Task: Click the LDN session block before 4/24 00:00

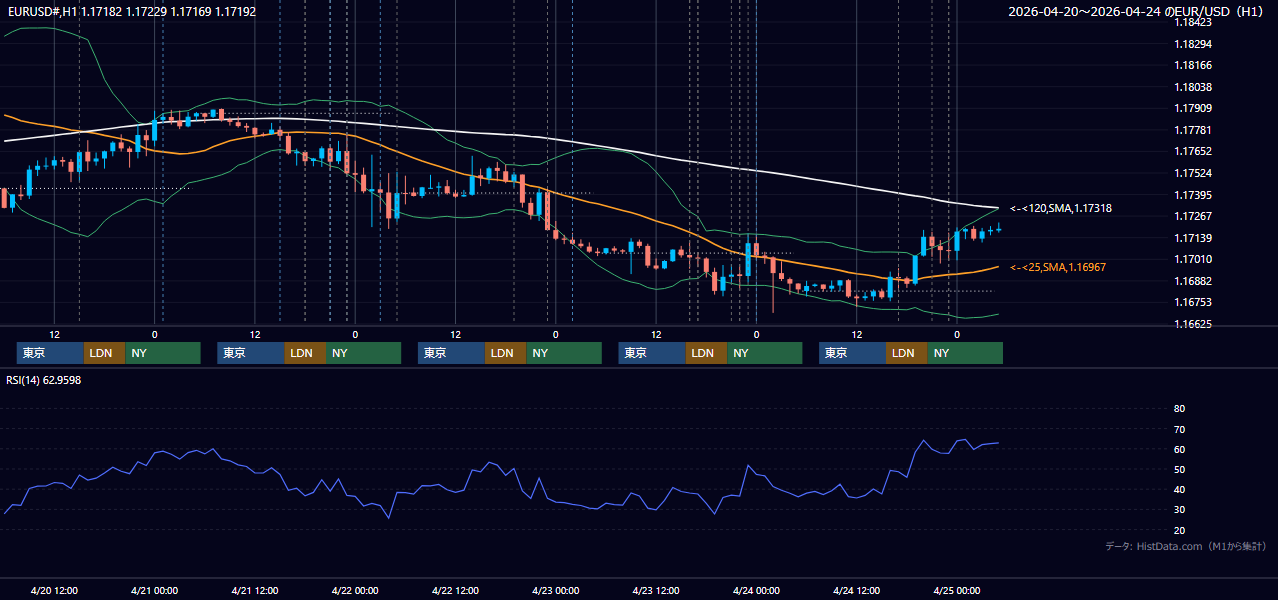Action: click(706, 353)
